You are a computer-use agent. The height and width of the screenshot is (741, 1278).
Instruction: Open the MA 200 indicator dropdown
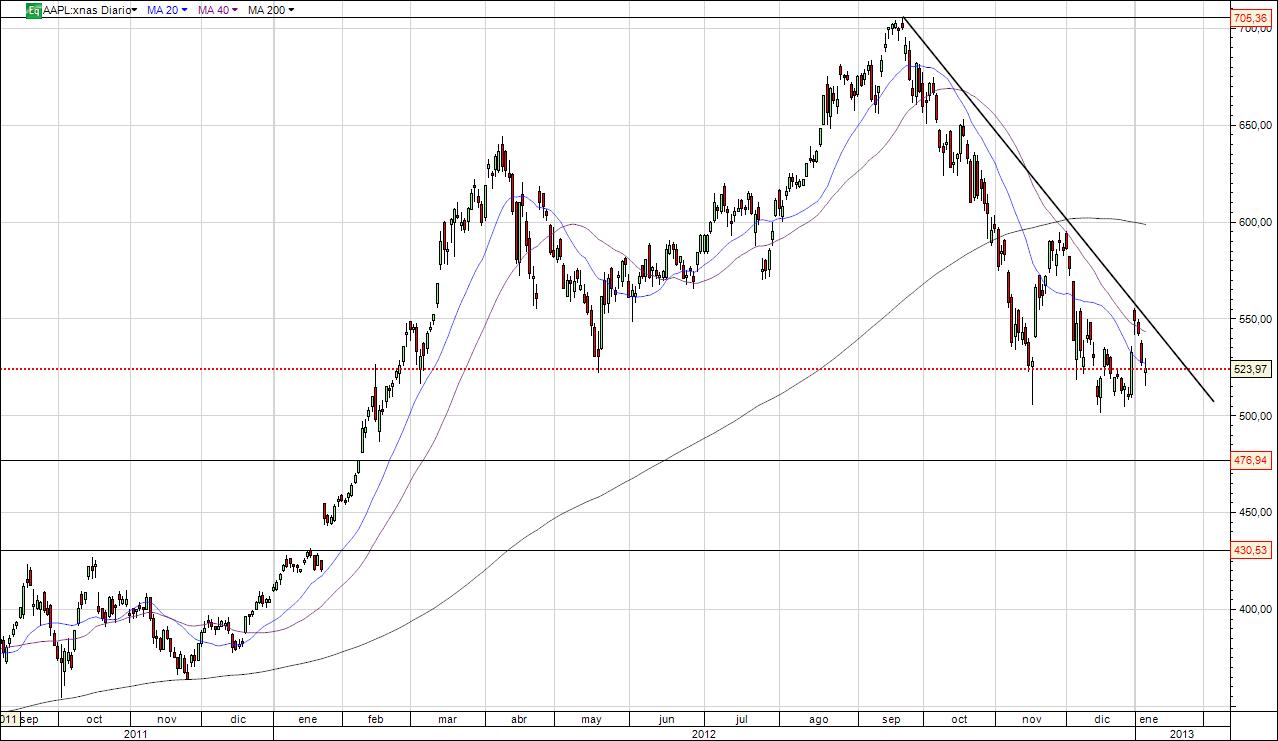click(x=270, y=10)
